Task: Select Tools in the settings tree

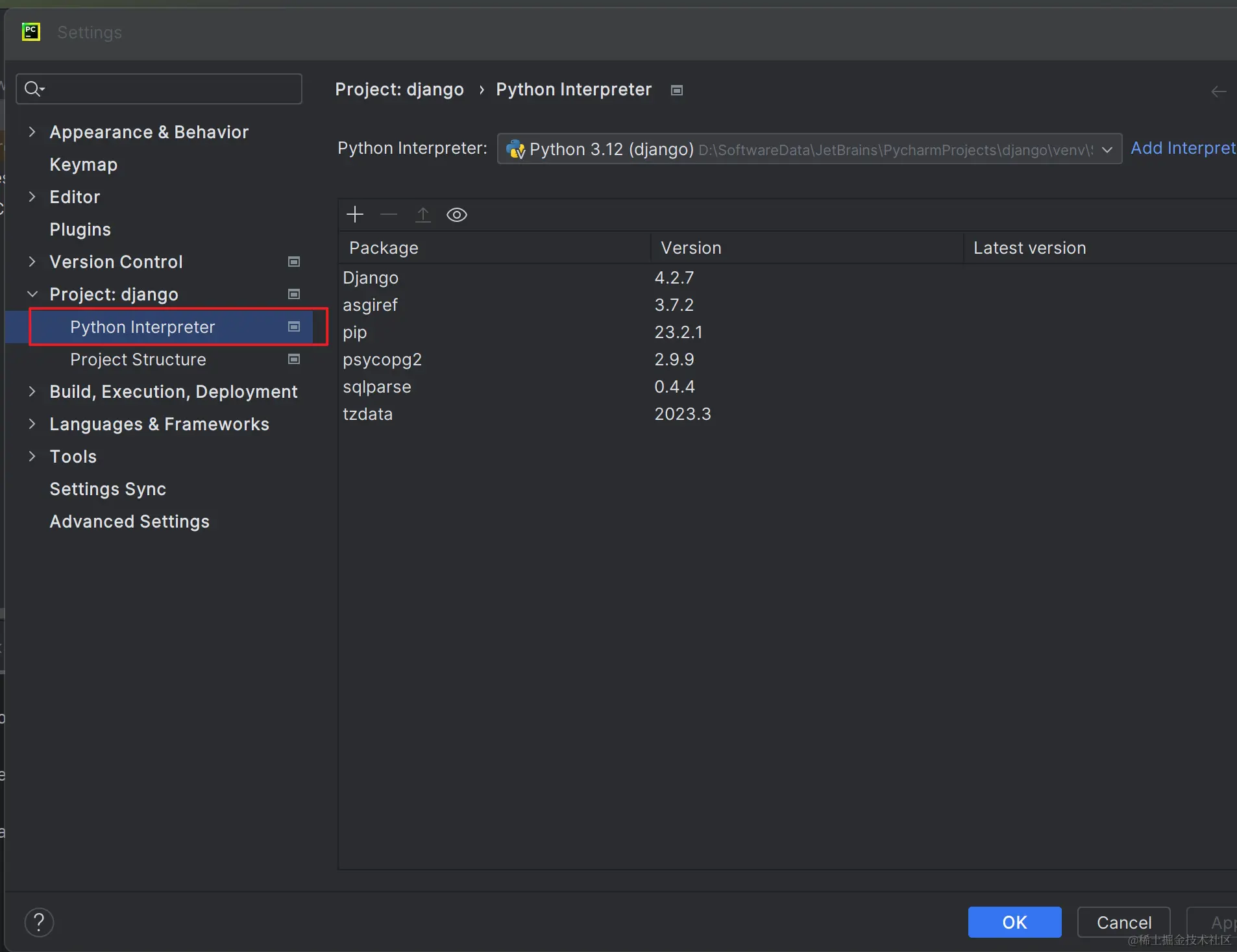Action: coord(73,457)
